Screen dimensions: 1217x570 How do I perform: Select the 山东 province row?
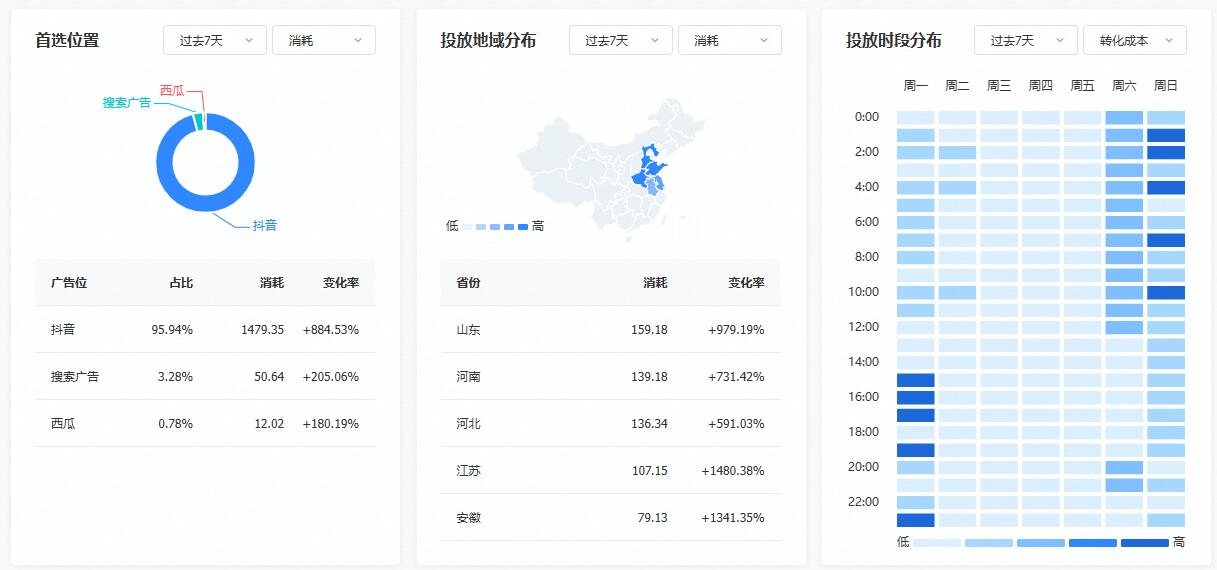pyautogui.click(x=611, y=329)
